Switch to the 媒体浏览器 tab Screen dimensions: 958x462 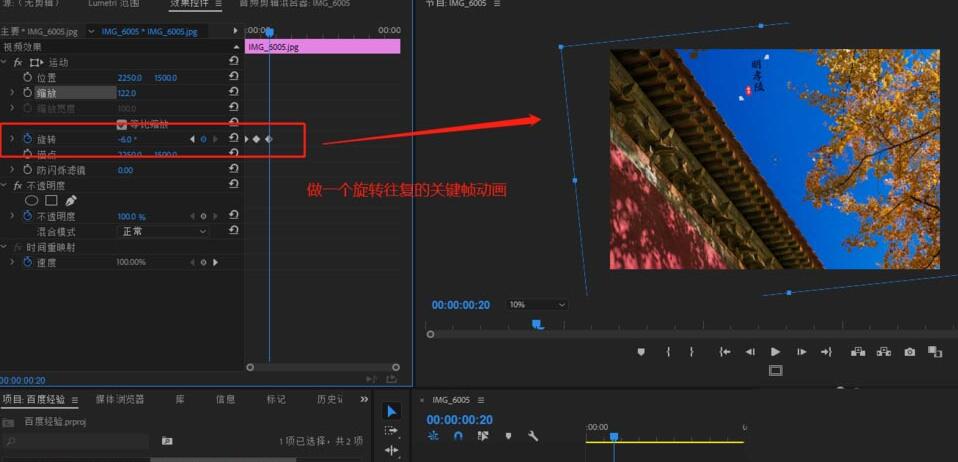coord(120,399)
